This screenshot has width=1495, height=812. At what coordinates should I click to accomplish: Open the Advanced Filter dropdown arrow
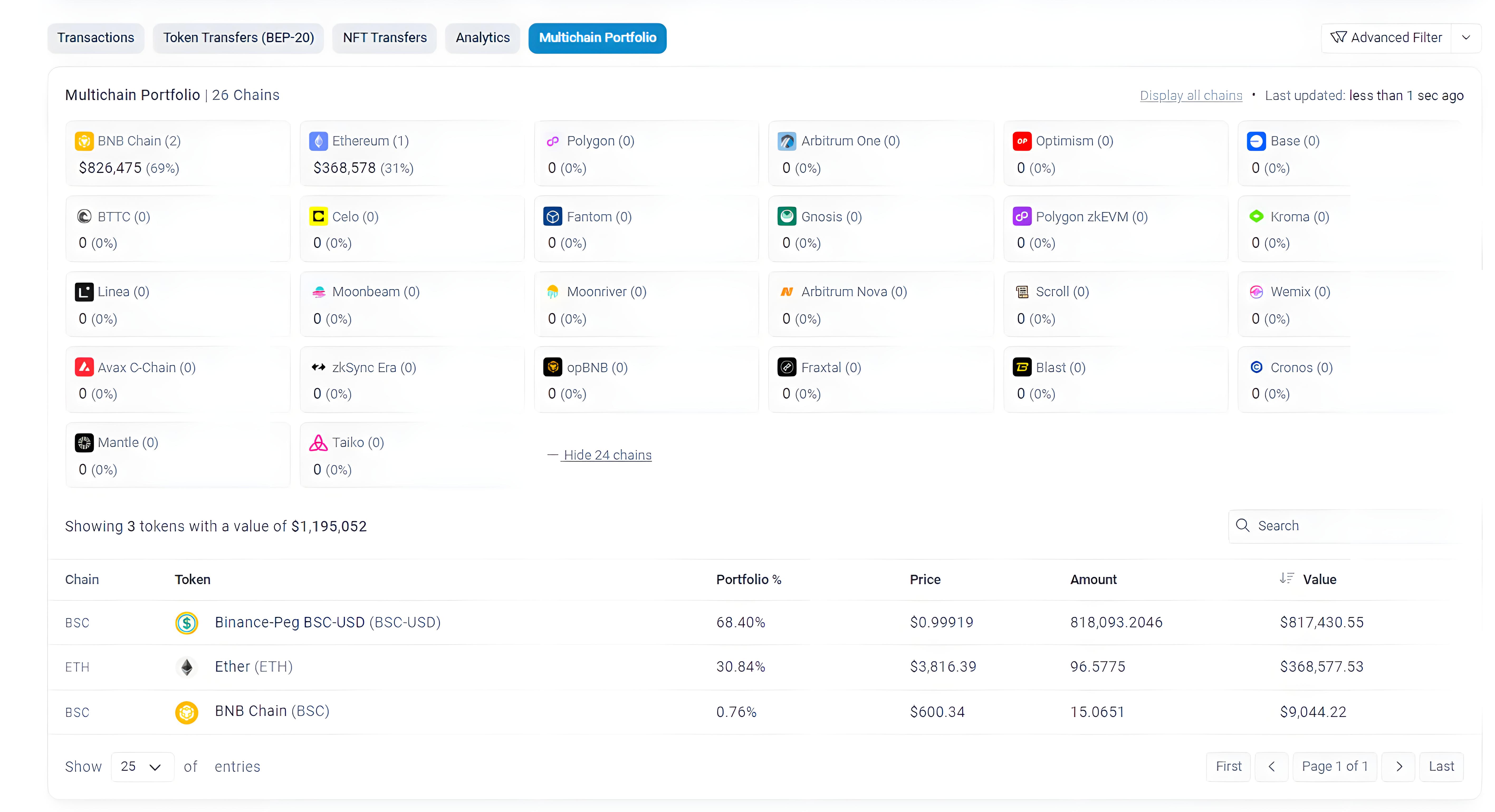point(1466,38)
